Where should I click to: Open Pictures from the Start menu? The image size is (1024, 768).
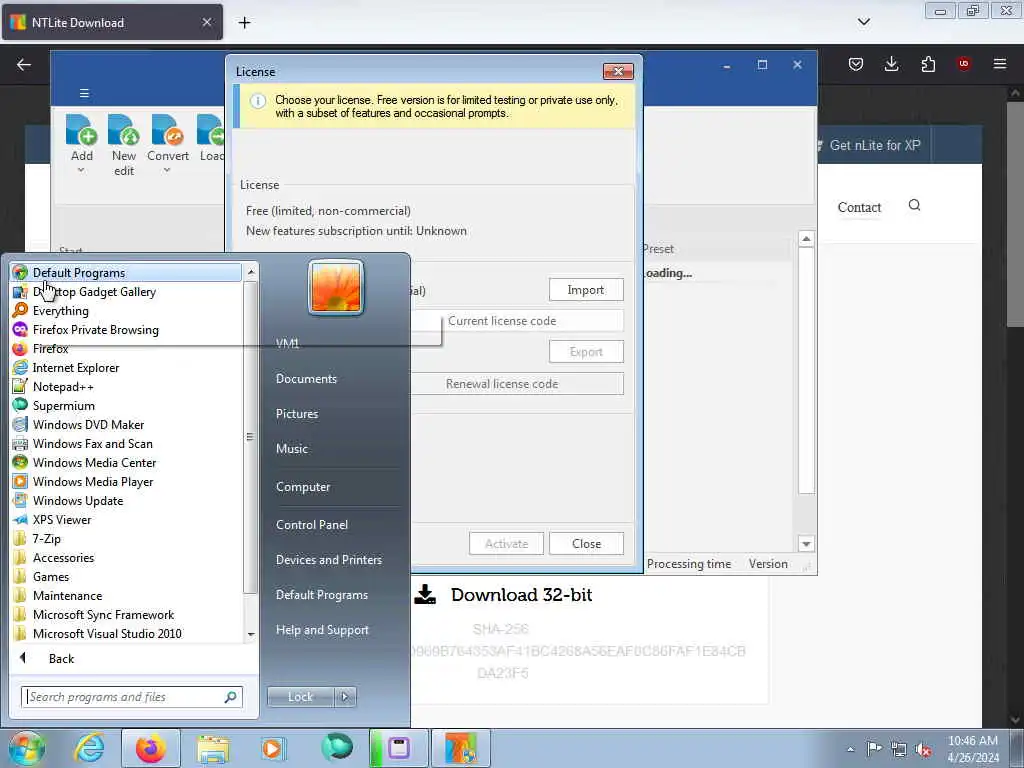[297, 413]
